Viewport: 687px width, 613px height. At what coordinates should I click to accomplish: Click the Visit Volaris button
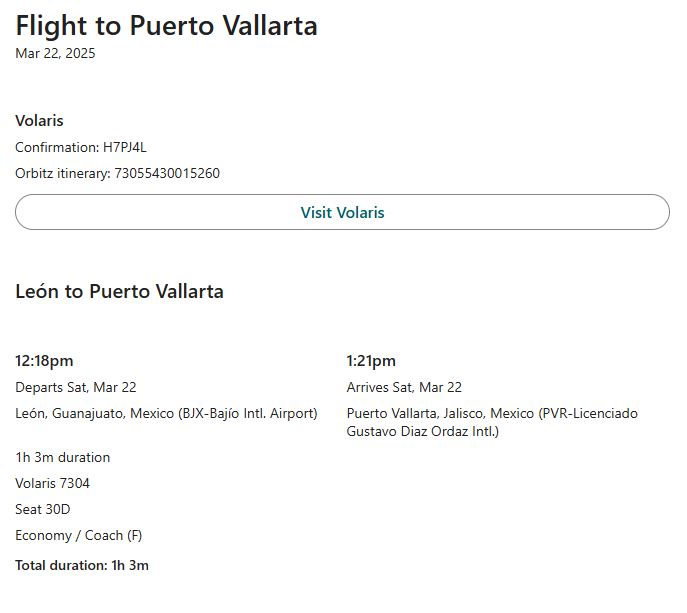click(342, 213)
